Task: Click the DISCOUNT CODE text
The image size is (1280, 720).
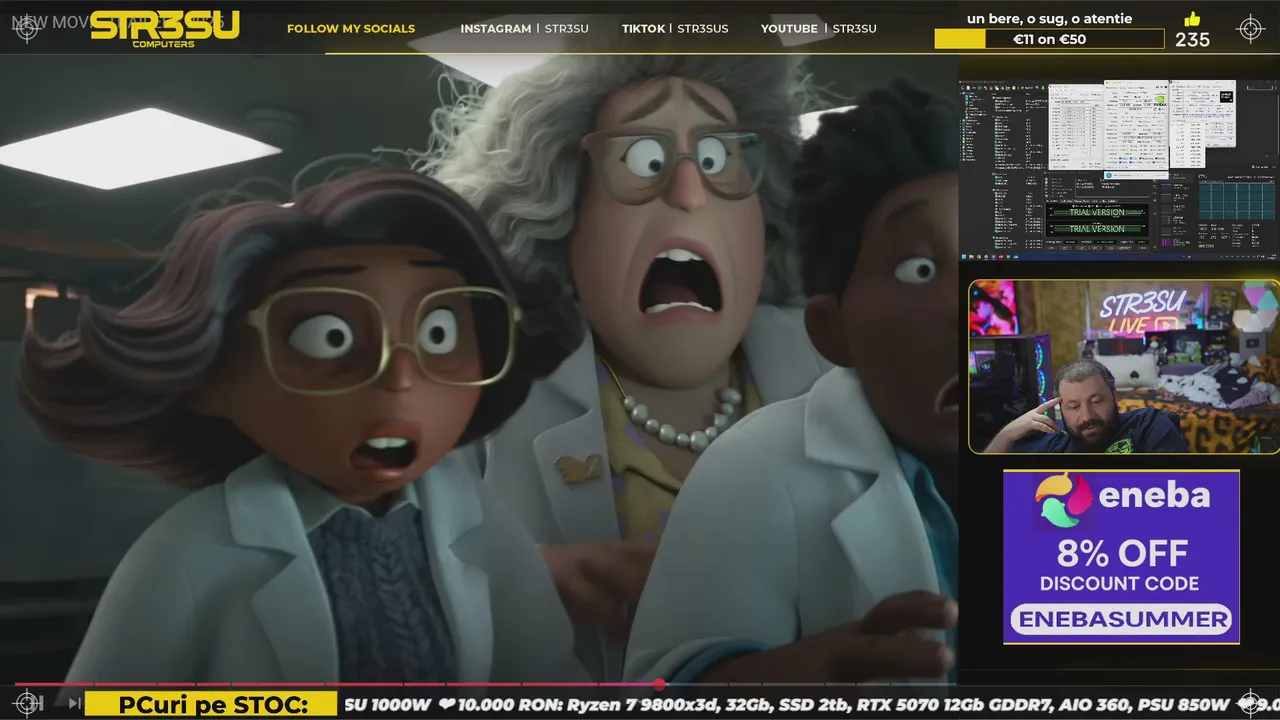Action: (x=1119, y=584)
